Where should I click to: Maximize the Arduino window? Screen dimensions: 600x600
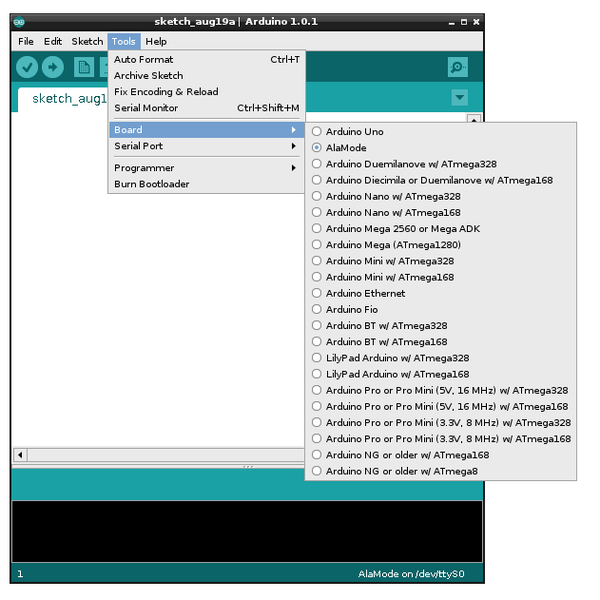(x=464, y=22)
